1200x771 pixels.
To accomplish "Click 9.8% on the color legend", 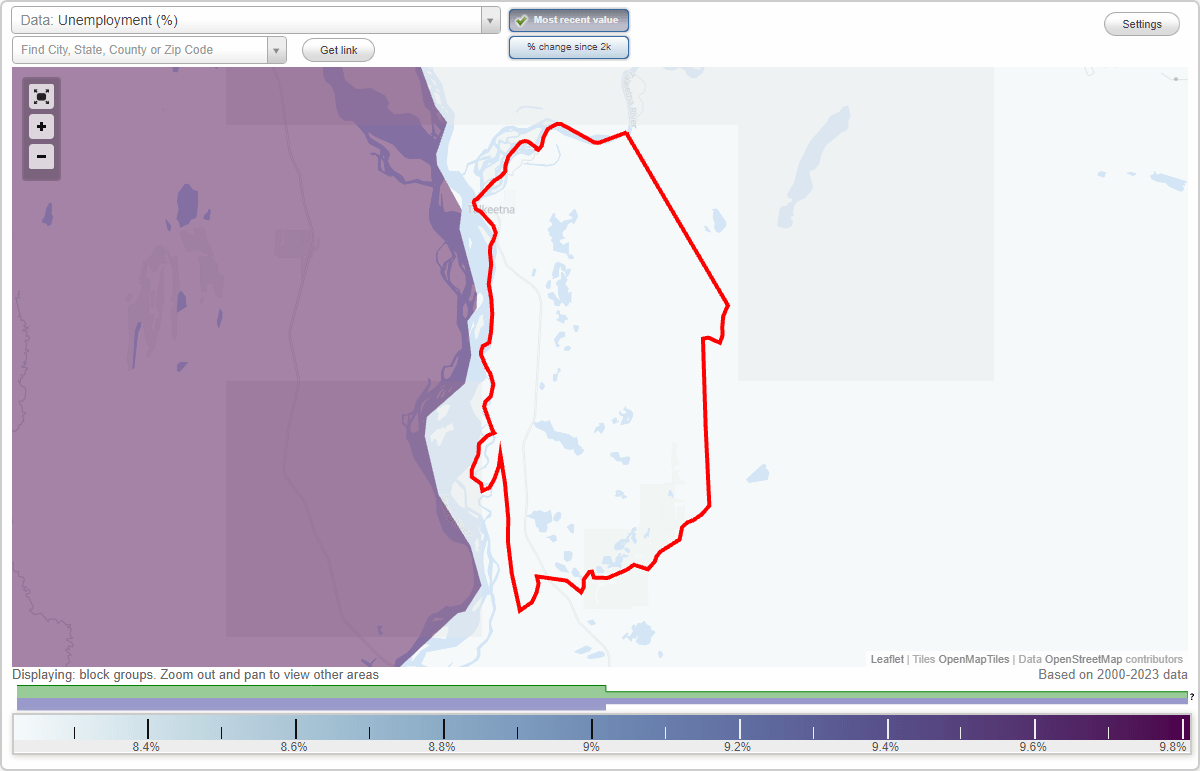I will pyautogui.click(x=1173, y=746).
